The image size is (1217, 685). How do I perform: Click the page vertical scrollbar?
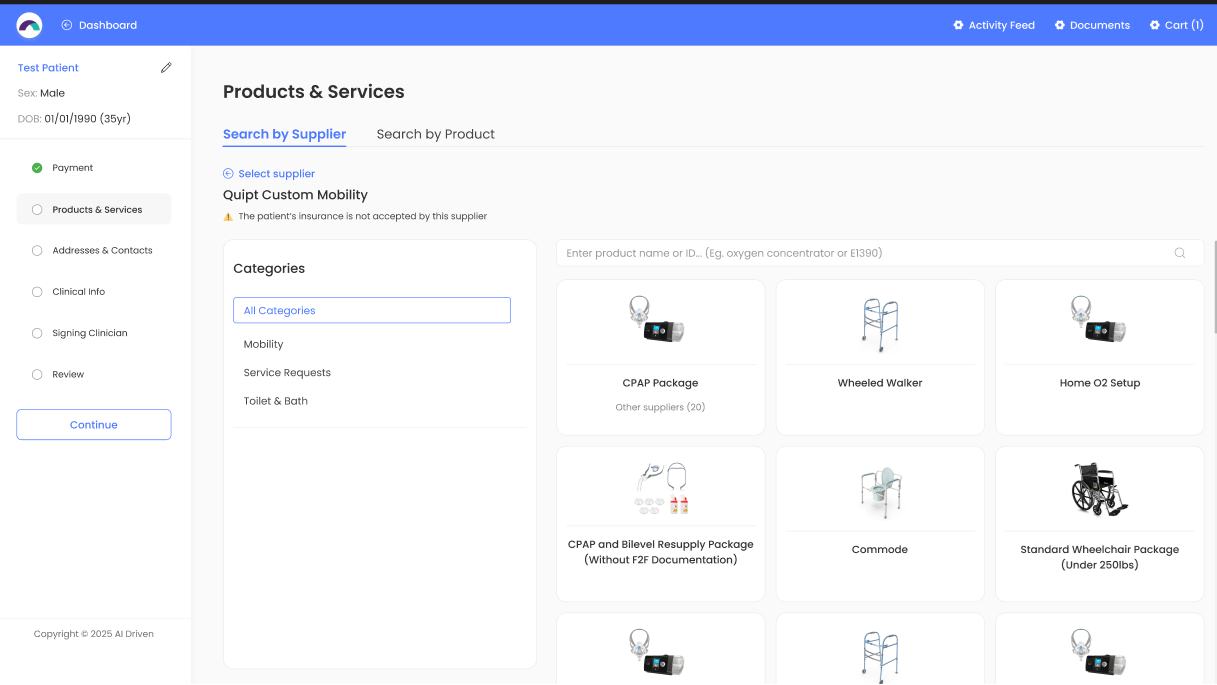tap(1214, 286)
